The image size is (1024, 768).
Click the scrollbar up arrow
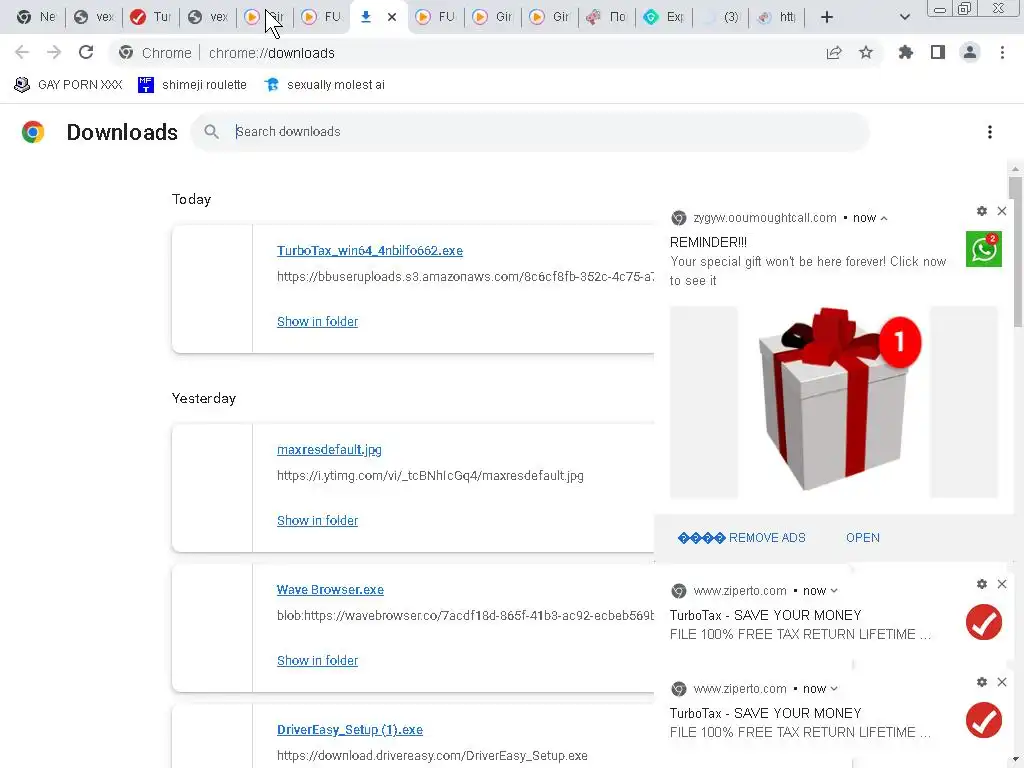(1015, 169)
